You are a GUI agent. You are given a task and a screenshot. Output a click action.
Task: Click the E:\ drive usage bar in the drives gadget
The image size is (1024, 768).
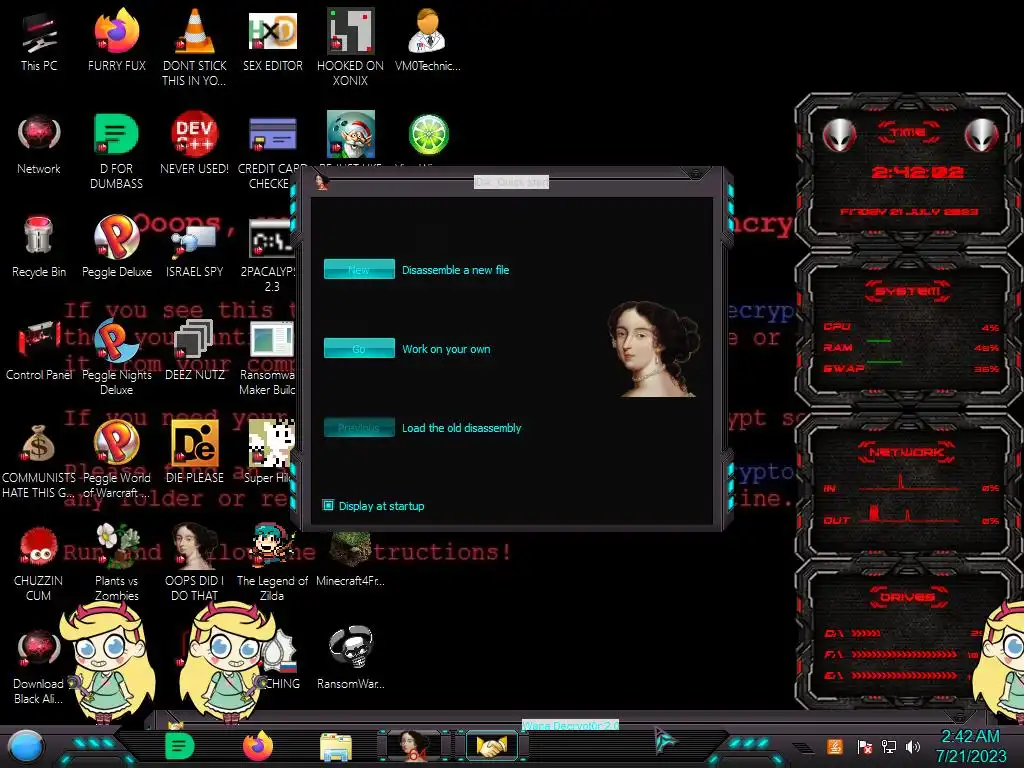(904, 675)
